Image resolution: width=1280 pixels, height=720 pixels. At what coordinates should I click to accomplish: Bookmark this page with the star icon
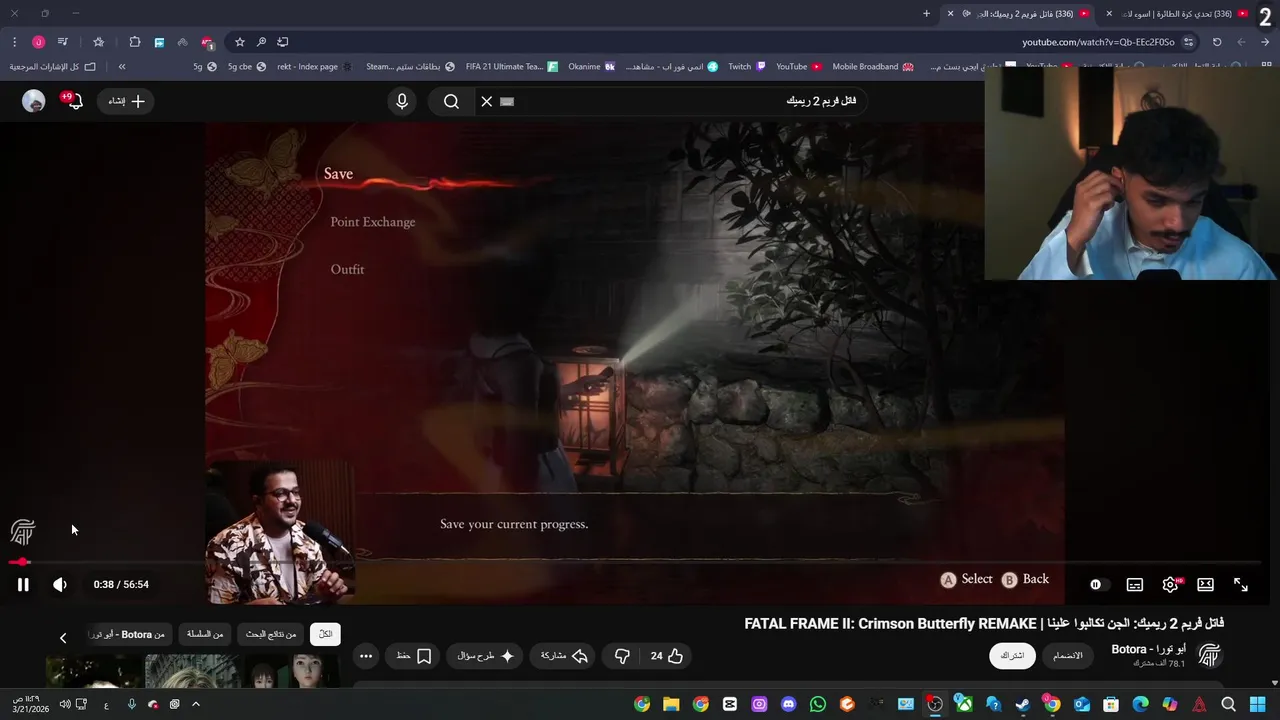click(x=240, y=42)
